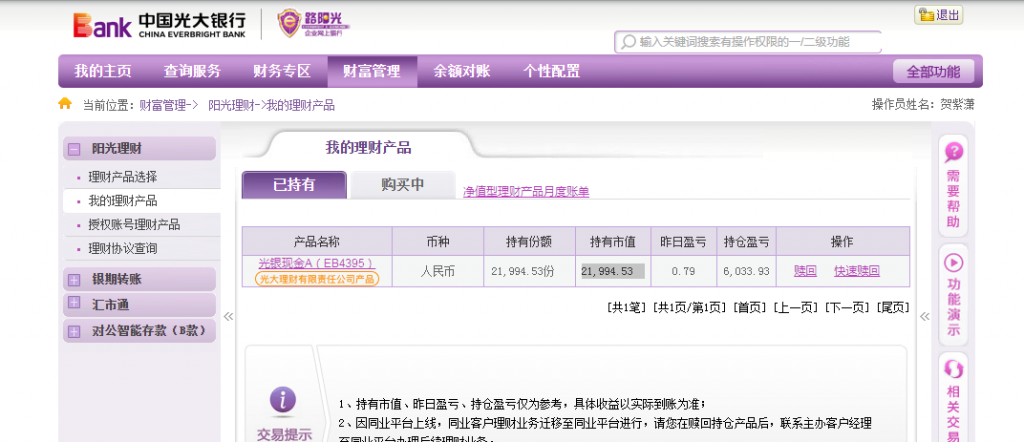1024x442 pixels.
Task: Expand the 汇市通 menu section
Action: 74,304
